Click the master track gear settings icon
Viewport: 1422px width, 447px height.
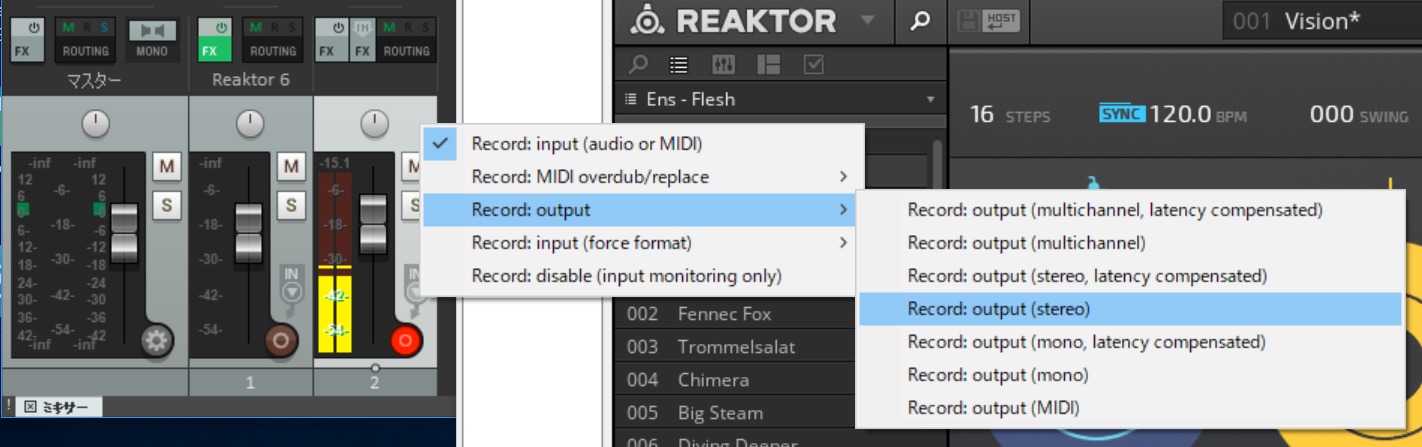[156, 341]
